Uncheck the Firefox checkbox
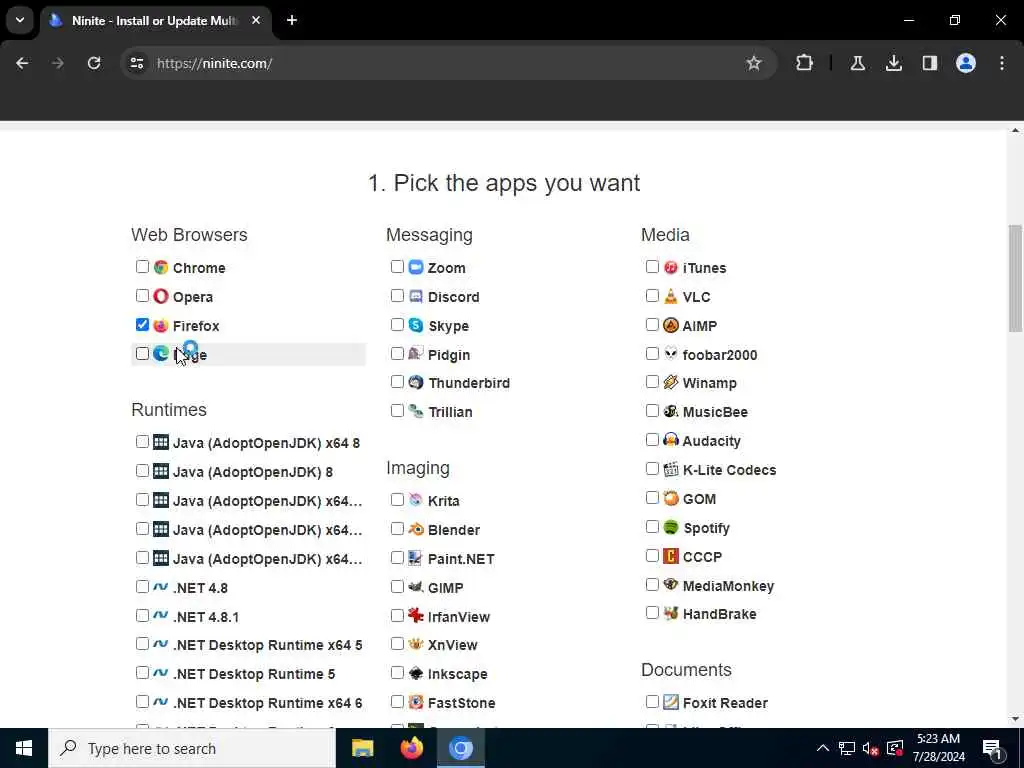This screenshot has height=768, width=1024. coord(142,325)
